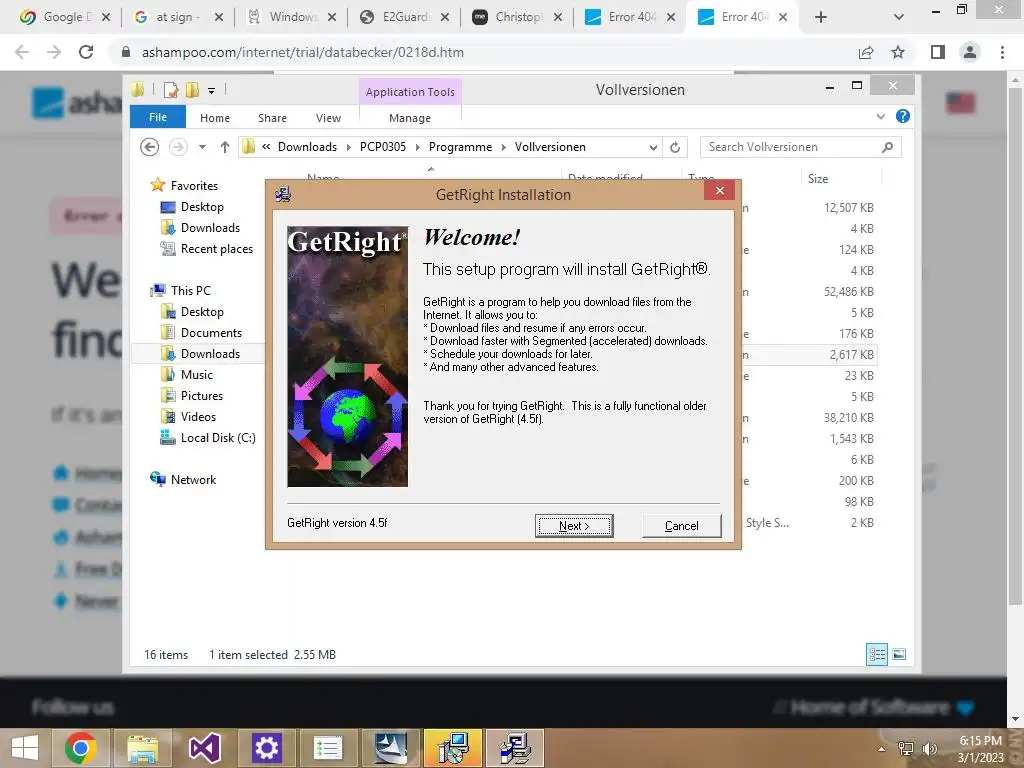1024x768 pixels.
Task: Select Network in the navigation pane
Action: point(193,479)
